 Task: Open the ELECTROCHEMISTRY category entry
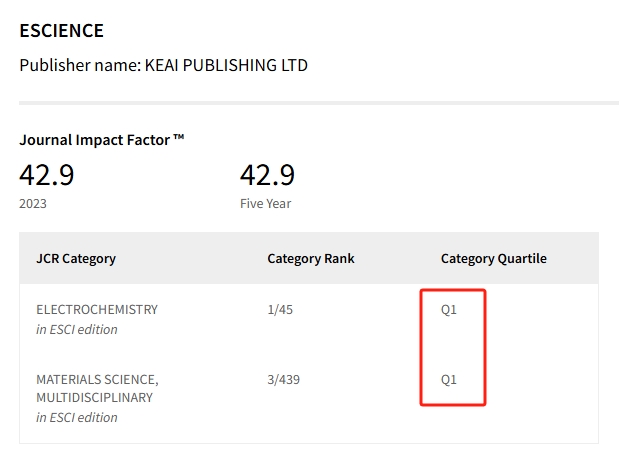tap(97, 310)
